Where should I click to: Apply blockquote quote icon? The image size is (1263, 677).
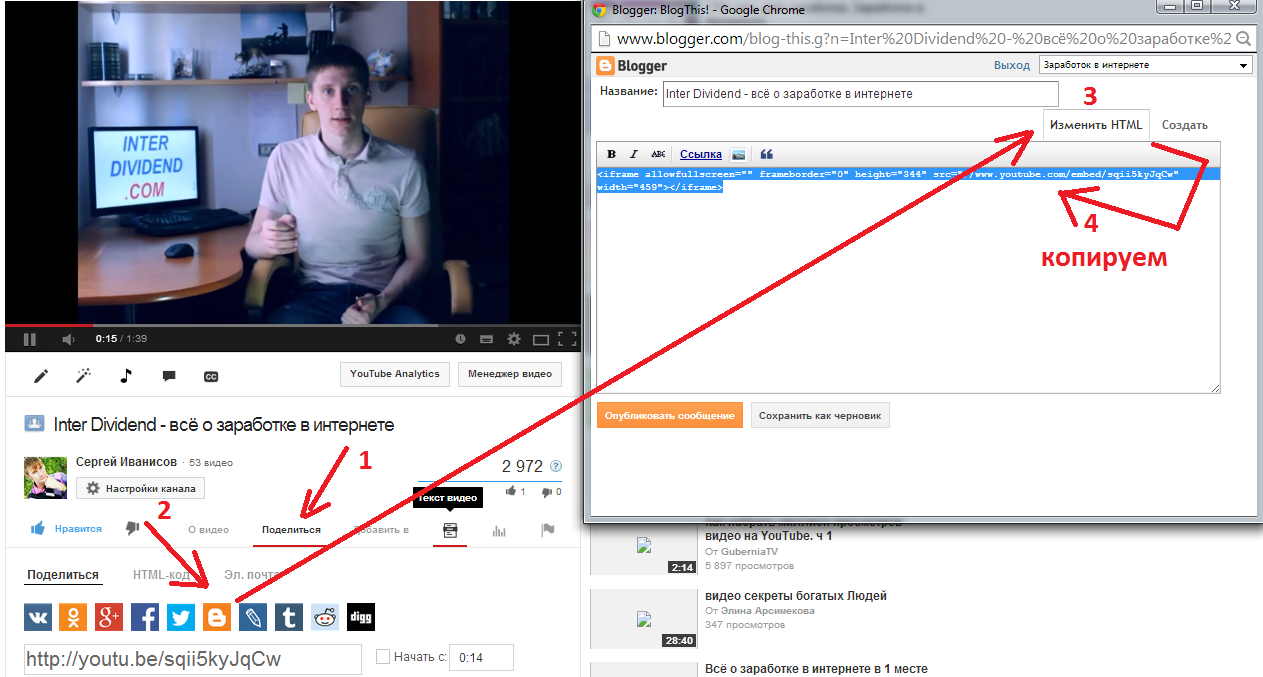[x=767, y=154]
